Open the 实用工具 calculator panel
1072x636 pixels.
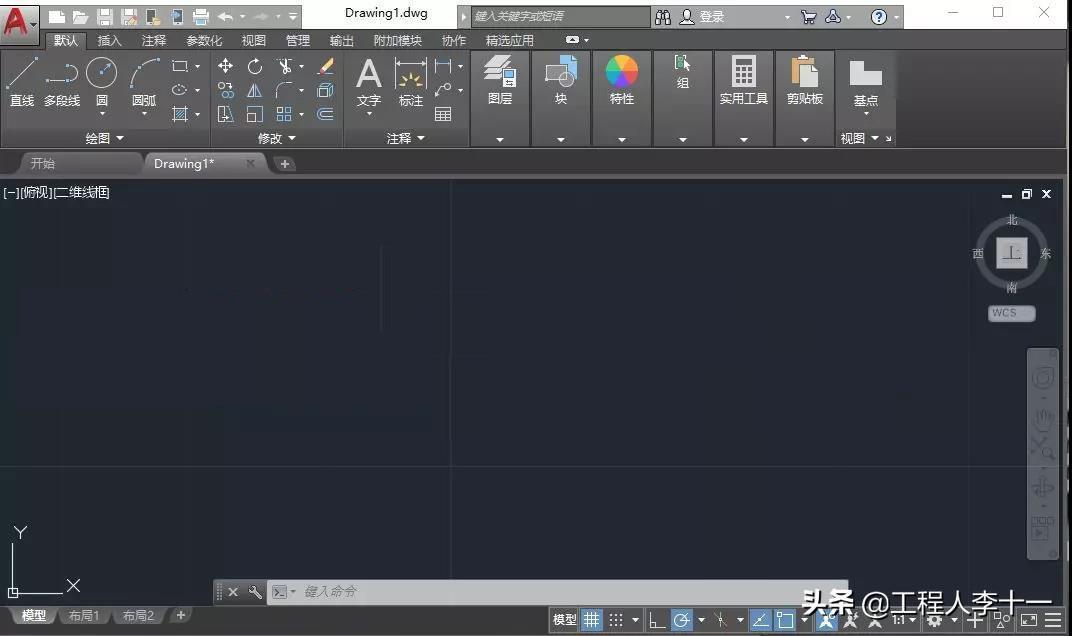743,81
